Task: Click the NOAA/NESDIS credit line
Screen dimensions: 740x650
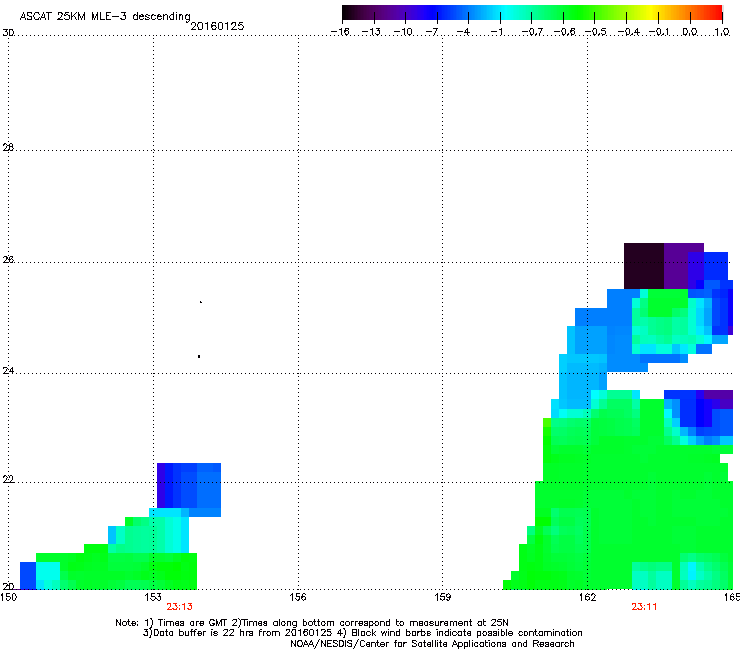Action: [432, 644]
